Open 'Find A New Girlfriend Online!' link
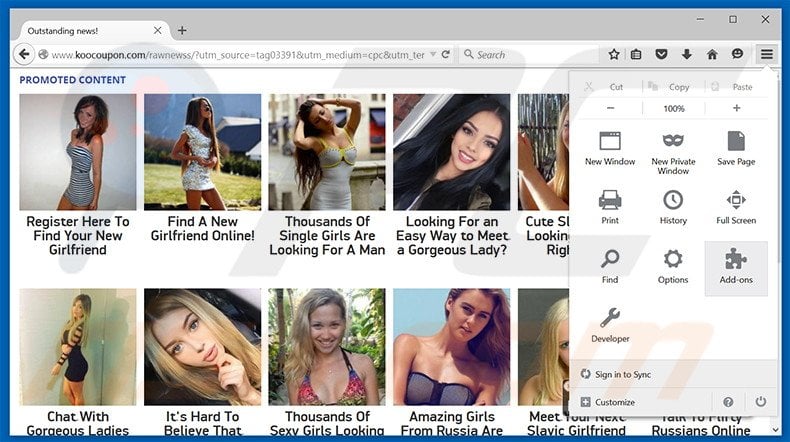This screenshot has width=790, height=442. click(x=202, y=228)
